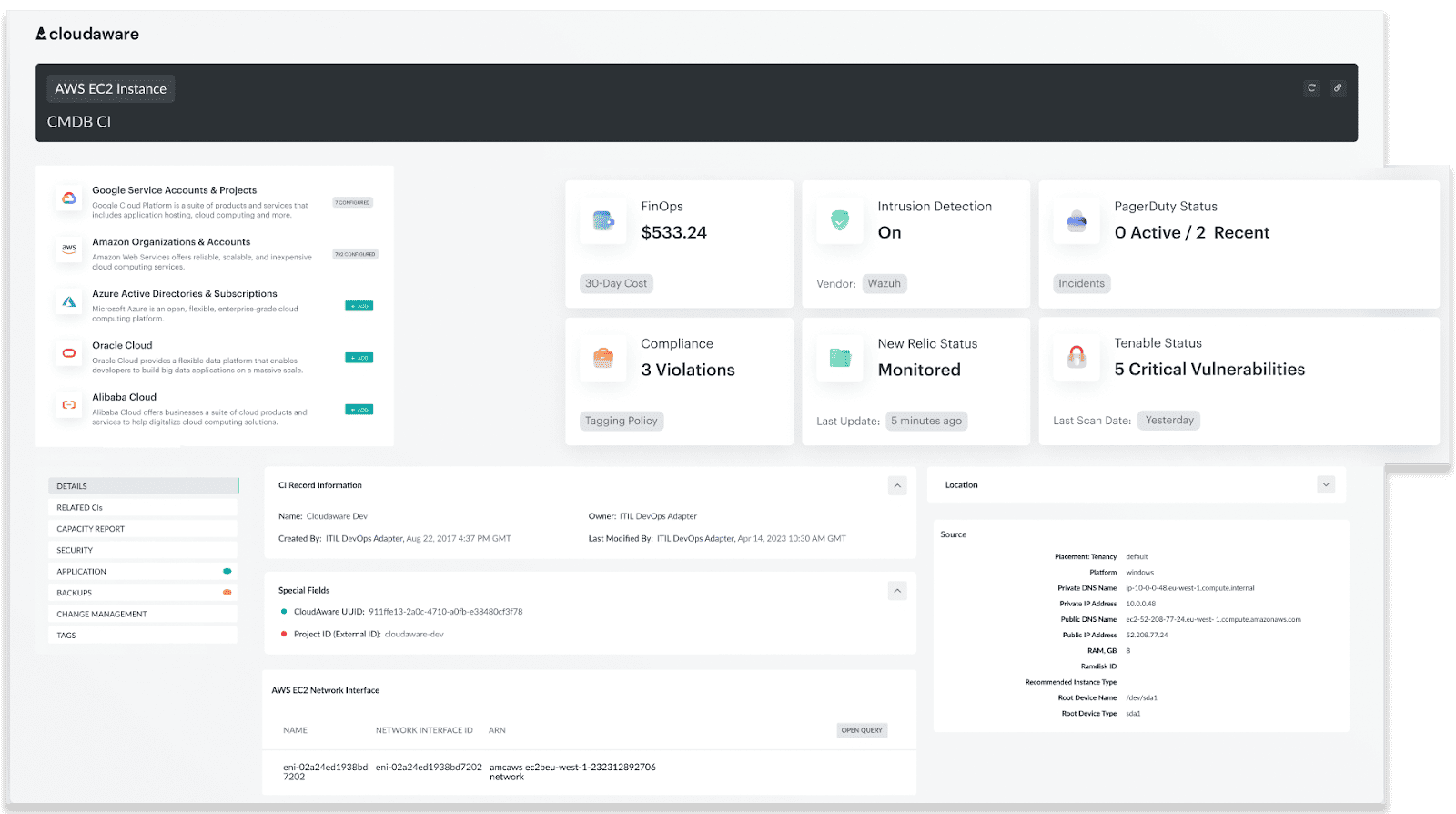Click Google Service Accounts & Projects title

click(x=174, y=190)
